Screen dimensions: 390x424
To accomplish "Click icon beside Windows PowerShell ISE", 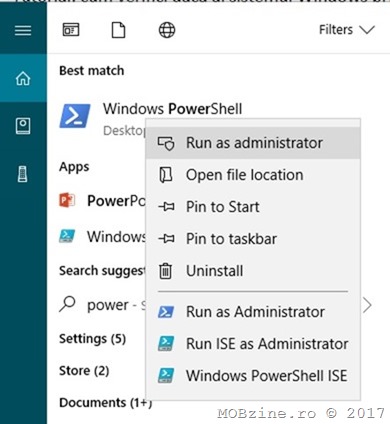I will [x=166, y=376].
